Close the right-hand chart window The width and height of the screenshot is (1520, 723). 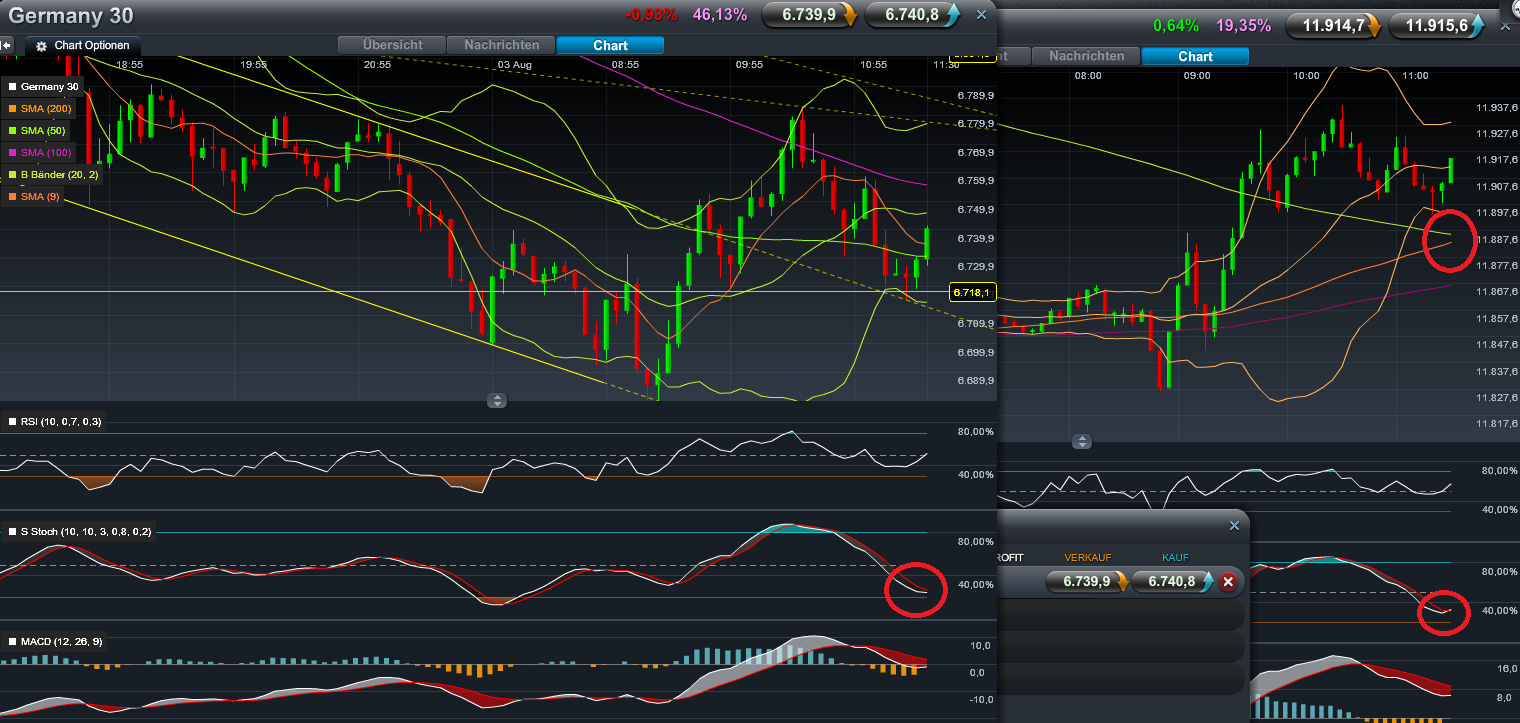point(1505,25)
